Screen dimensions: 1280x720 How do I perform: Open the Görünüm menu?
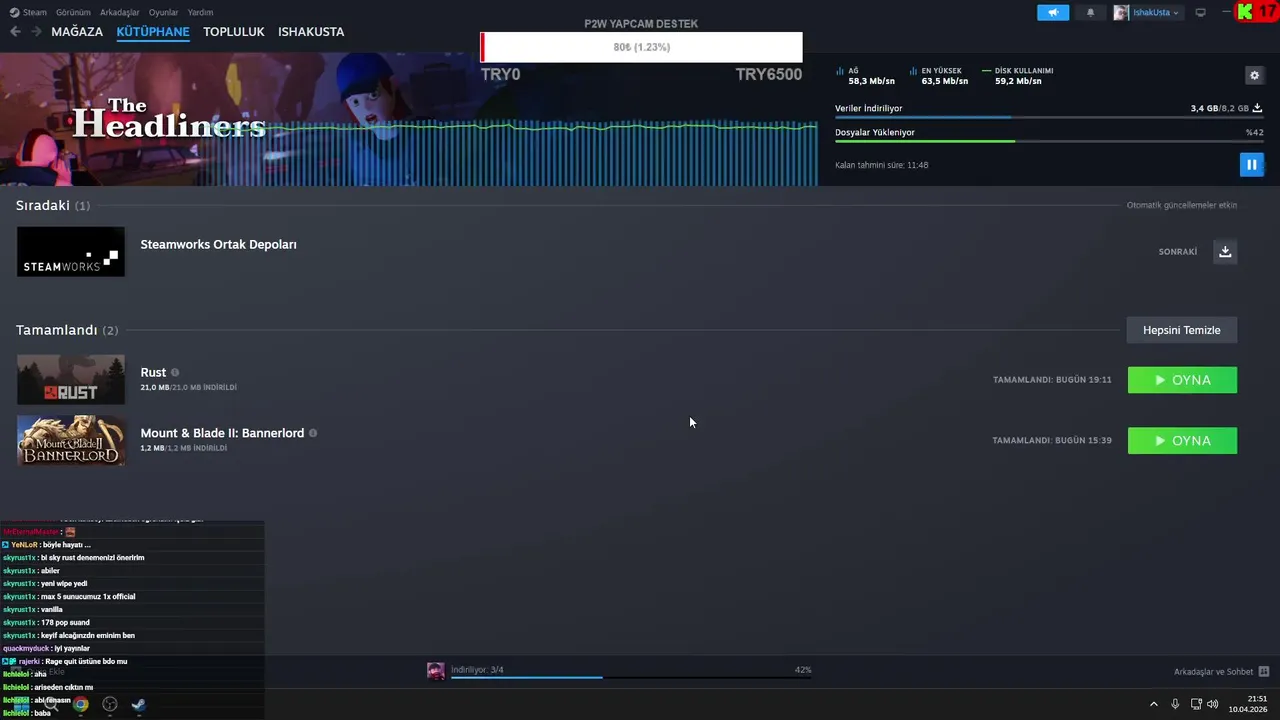point(73,12)
